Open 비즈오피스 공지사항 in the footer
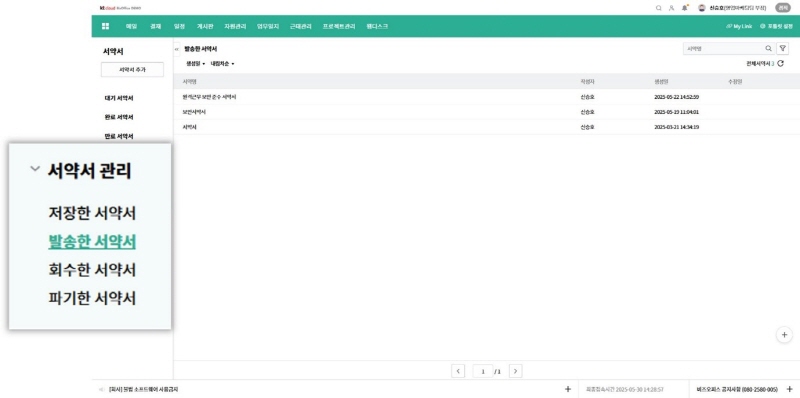 click(x=737, y=389)
